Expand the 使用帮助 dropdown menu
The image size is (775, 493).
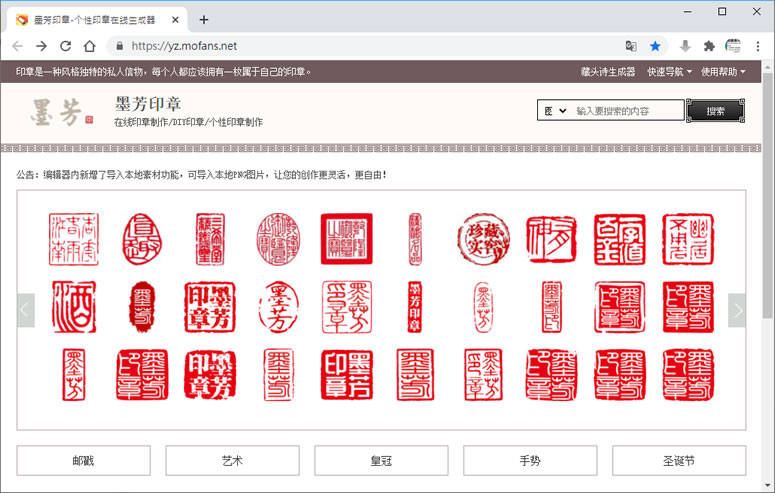[724, 72]
